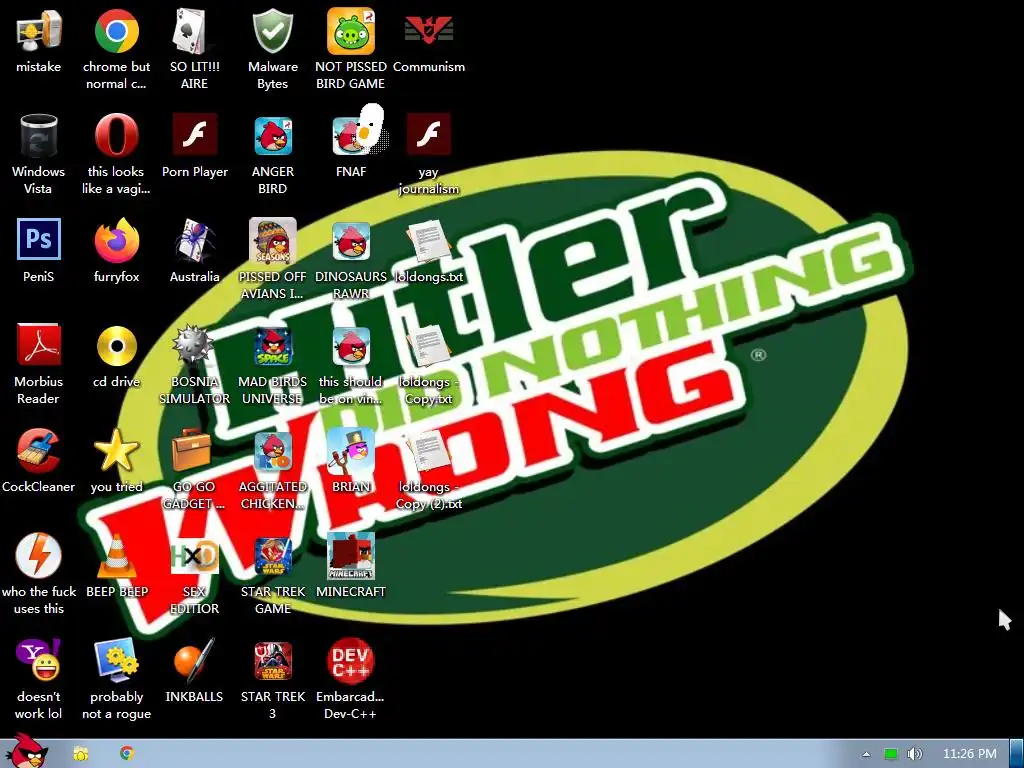Select the 'you tried' gold star icon
1024x768 pixels.
pos(116,451)
